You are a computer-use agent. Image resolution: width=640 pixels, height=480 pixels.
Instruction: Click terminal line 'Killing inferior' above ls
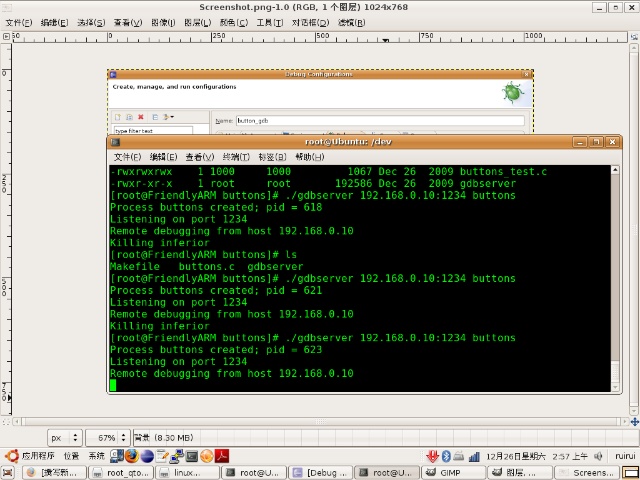[x=160, y=243]
